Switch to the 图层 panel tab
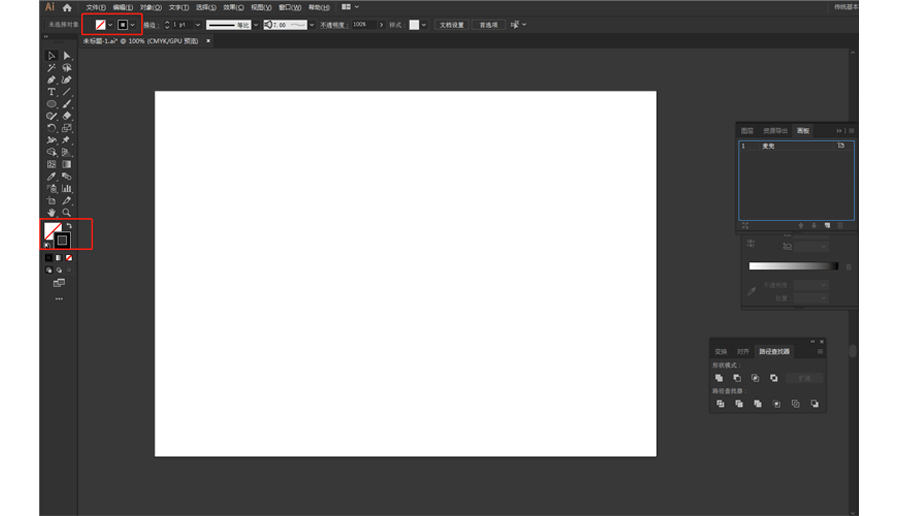 point(747,131)
